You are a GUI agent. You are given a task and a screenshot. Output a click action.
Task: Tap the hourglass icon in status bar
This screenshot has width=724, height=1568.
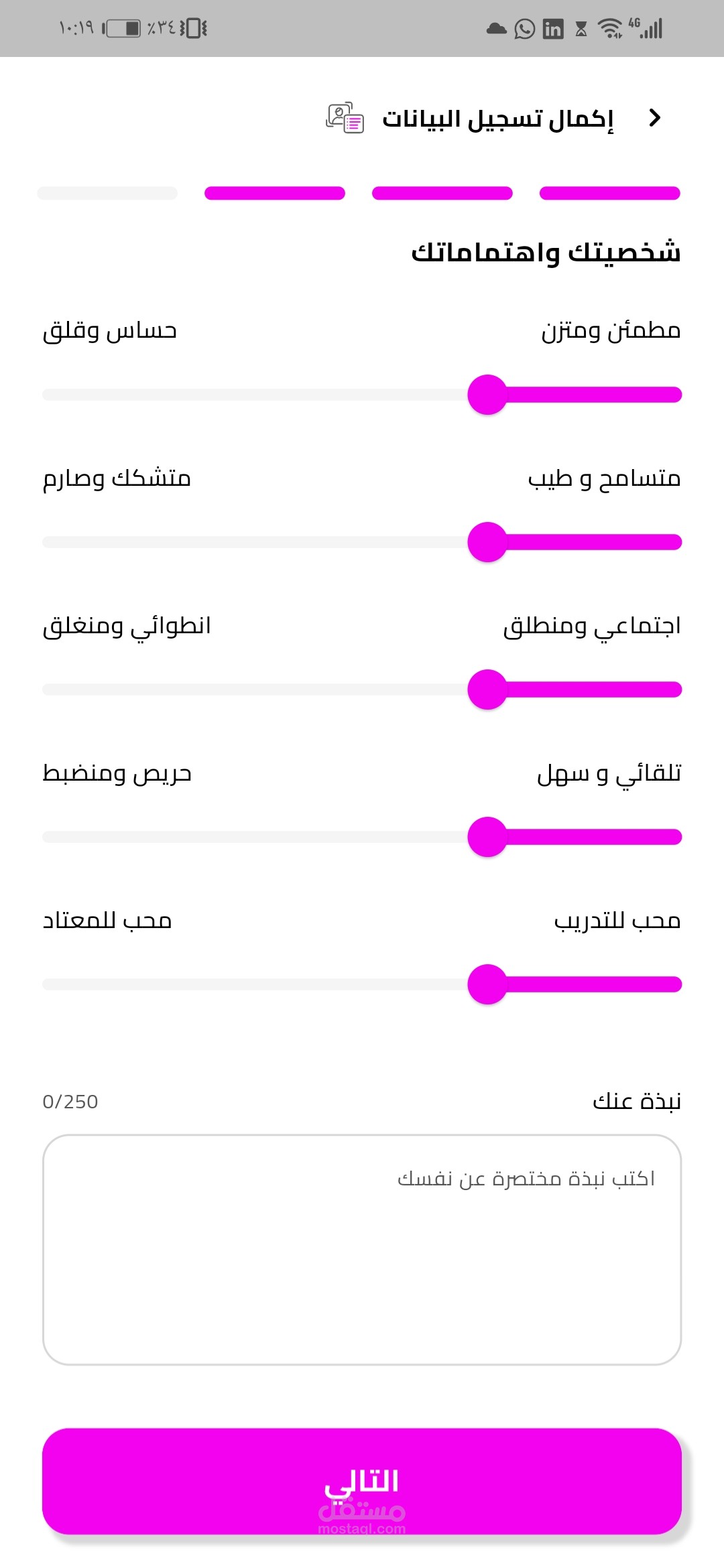coord(581,29)
